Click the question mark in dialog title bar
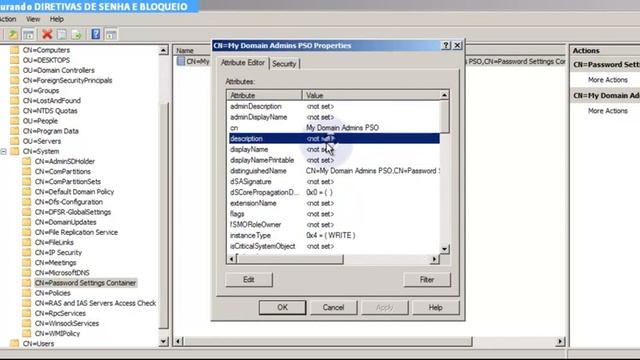The height and width of the screenshot is (360, 640). point(446,45)
